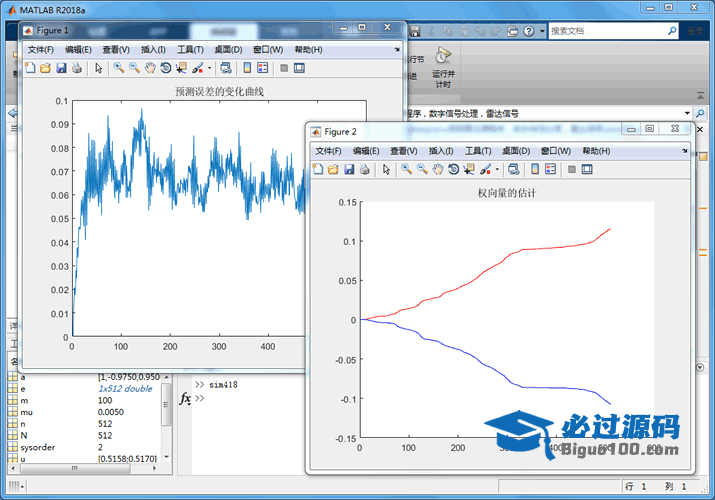
Task: Toggle the Insert Colorbar button in Figure 2
Action: 534,169
